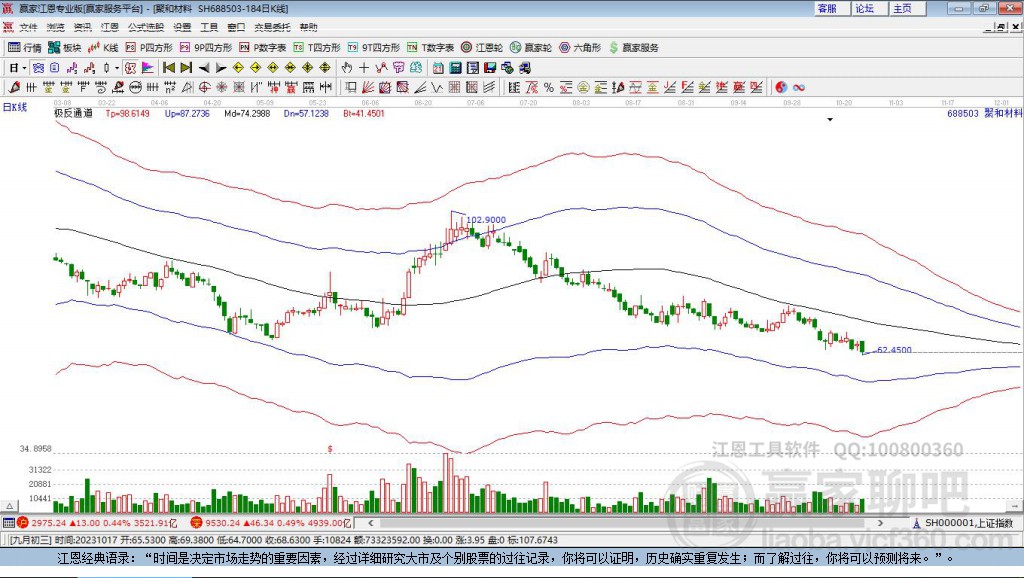
Task: Expand the 日 period dropdown arrow
Action: pos(24,68)
